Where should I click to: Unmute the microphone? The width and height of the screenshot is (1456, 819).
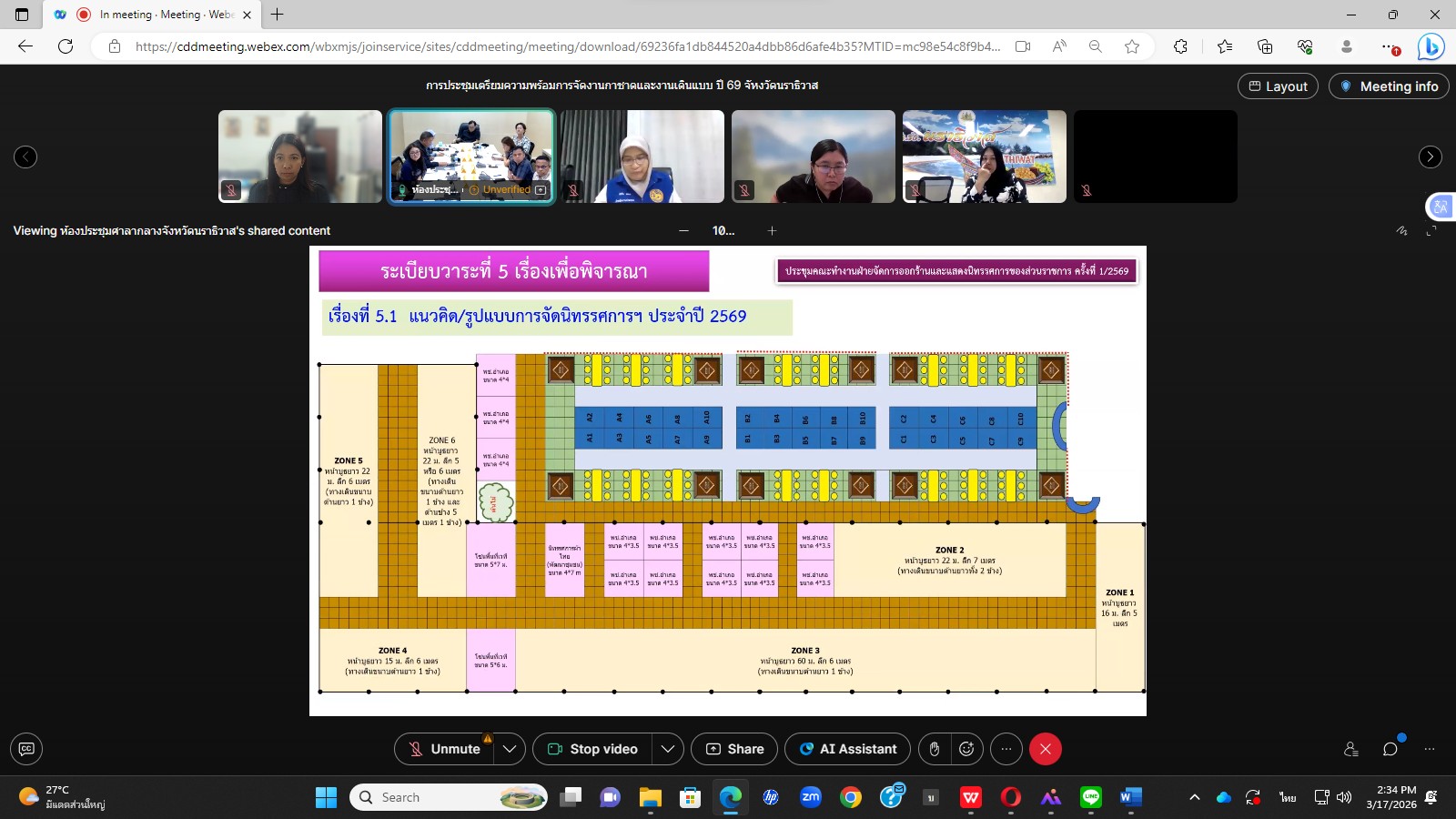[x=444, y=749]
